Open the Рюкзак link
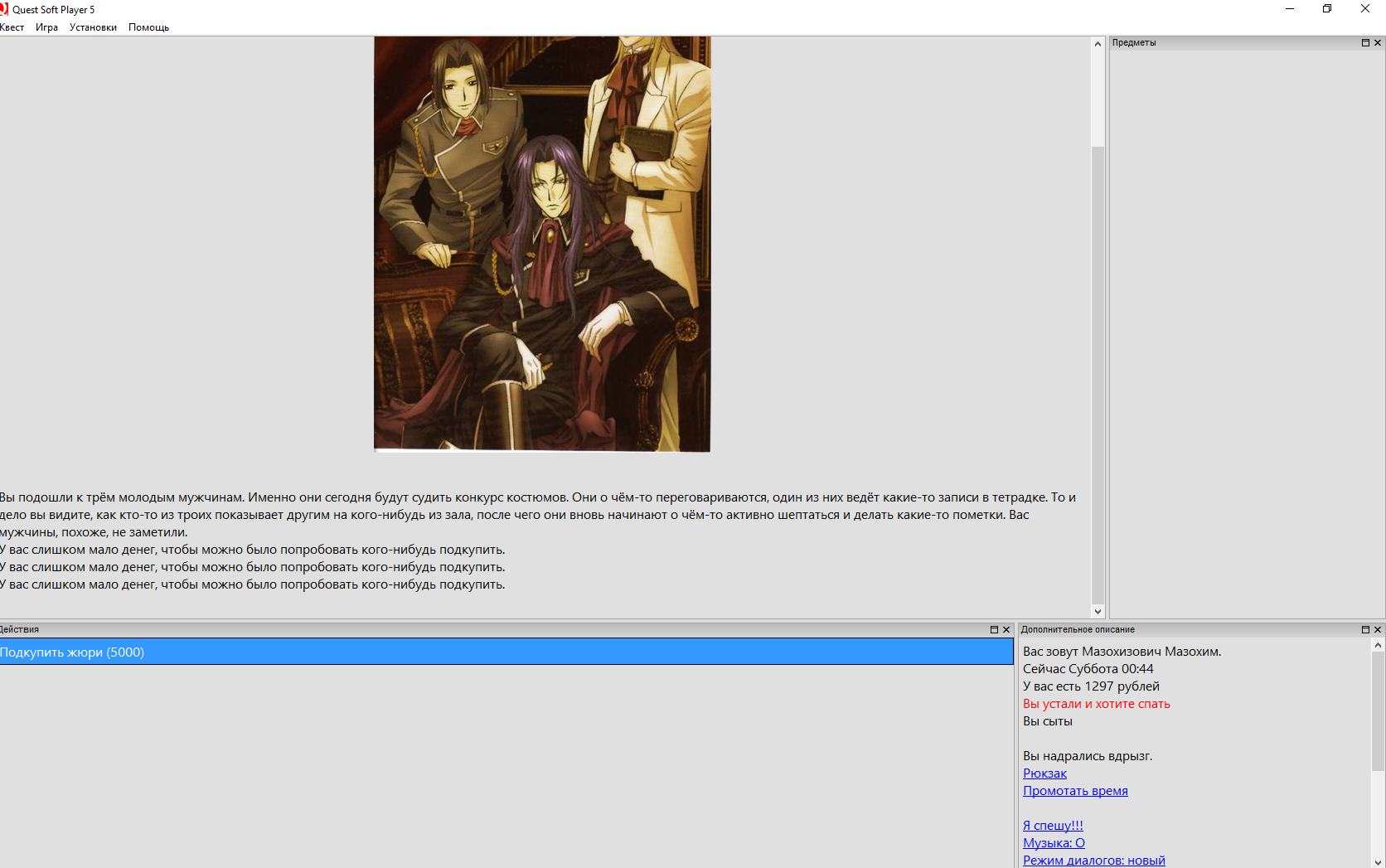 (1044, 773)
